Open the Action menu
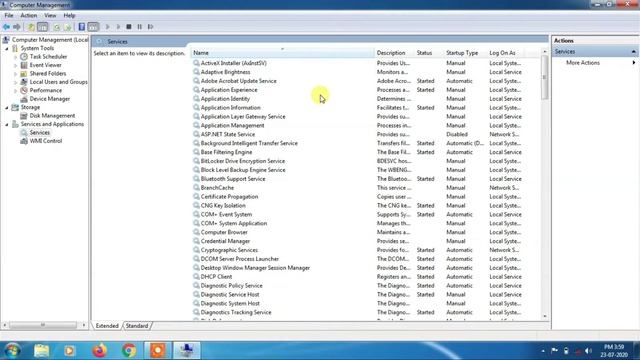 [29, 16]
